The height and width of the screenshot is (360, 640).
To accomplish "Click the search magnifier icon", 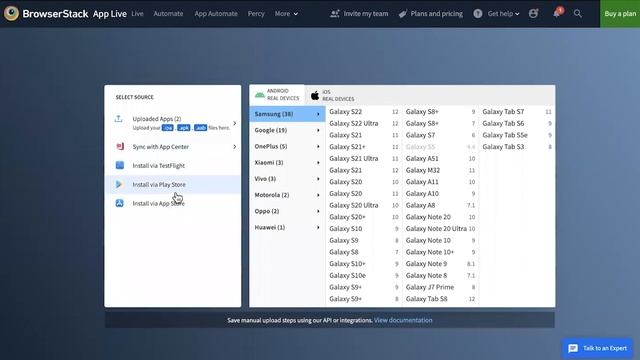I will click(578, 13).
